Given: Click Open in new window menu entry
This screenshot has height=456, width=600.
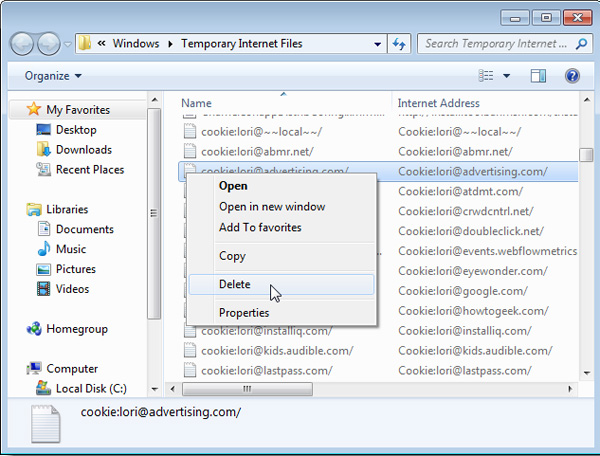Looking at the screenshot, I should (x=272, y=206).
